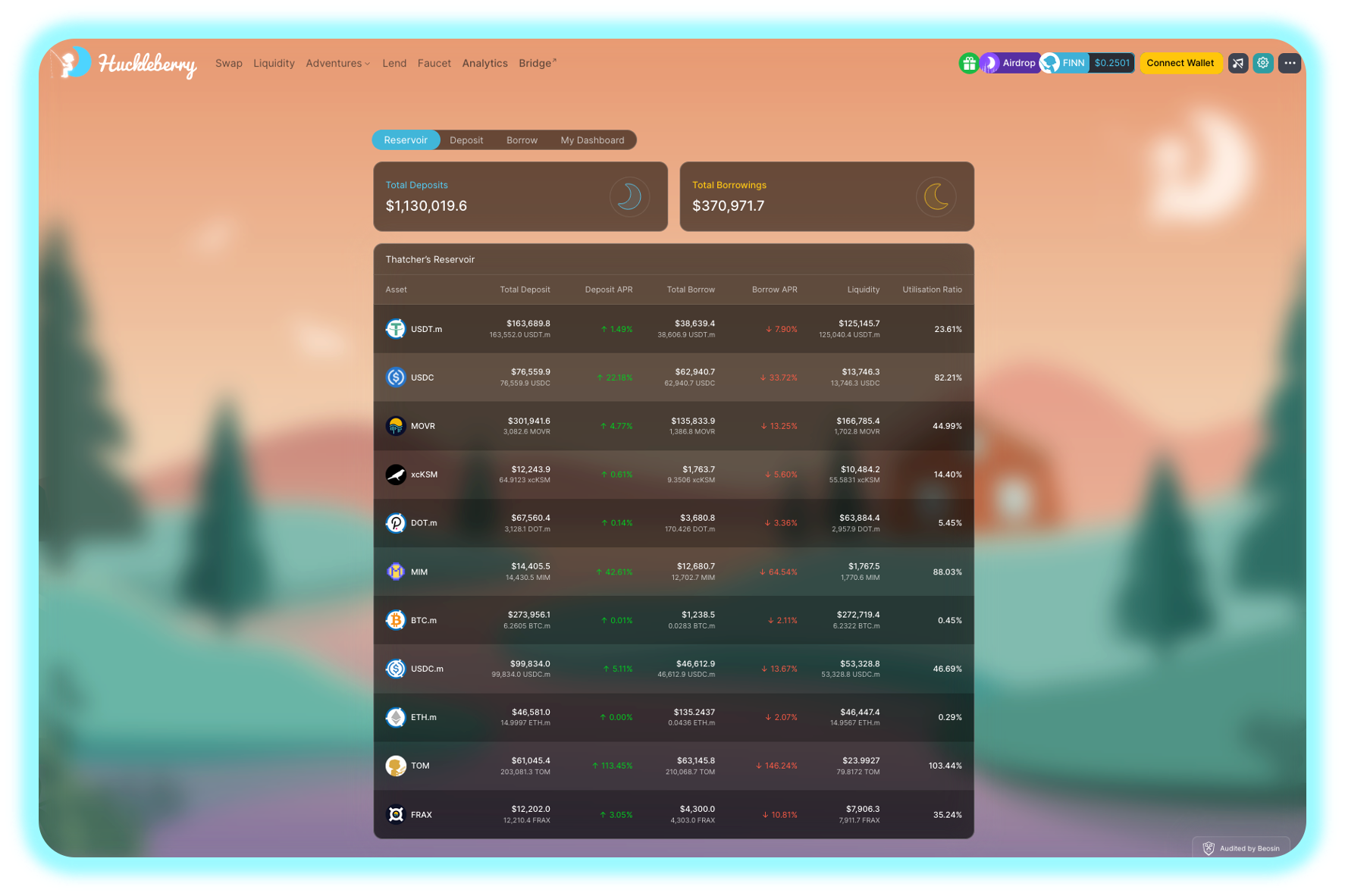Viewport: 1345px width, 896px height.
Task: Click ETH.m liquidity $46,447.4
Action: [861, 712]
